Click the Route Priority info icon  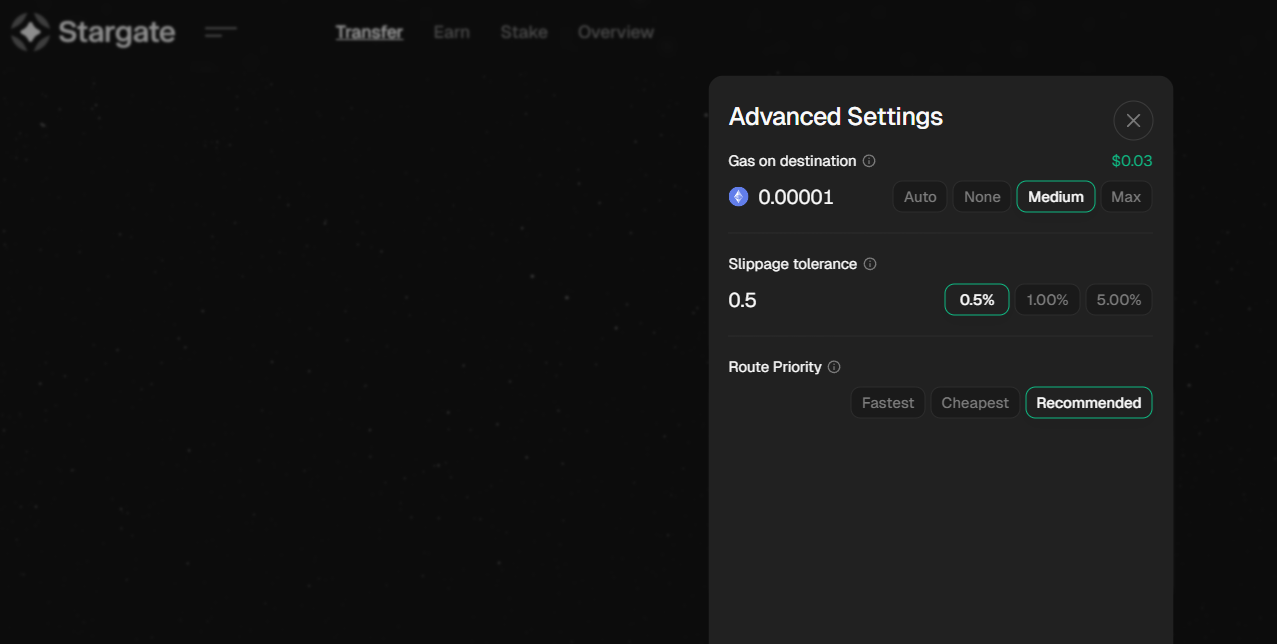pyautogui.click(x=834, y=367)
